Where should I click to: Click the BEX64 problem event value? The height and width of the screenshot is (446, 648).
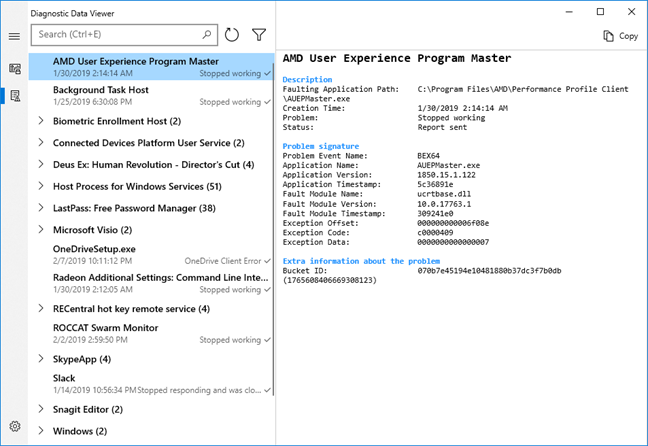[x=428, y=156]
